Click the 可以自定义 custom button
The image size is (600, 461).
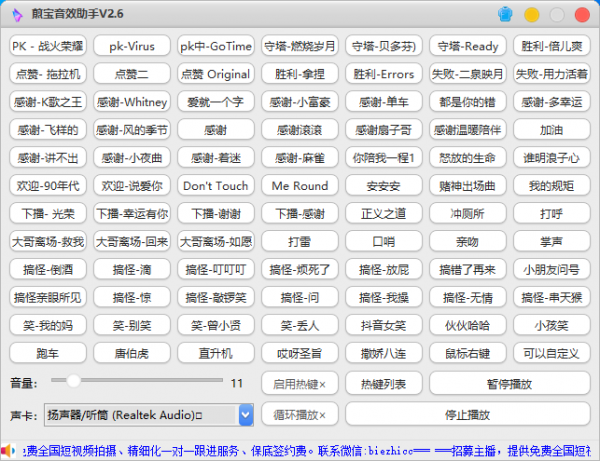(552, 353)
